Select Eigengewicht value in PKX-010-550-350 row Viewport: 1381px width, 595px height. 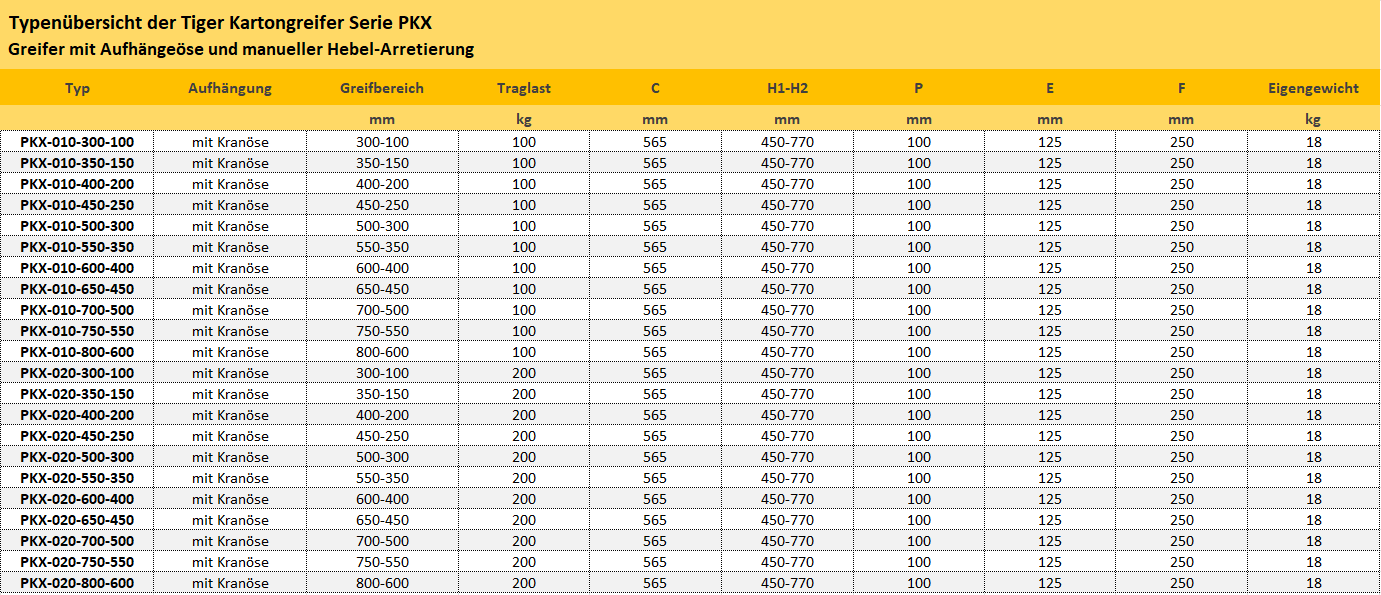coord(1313,247)
